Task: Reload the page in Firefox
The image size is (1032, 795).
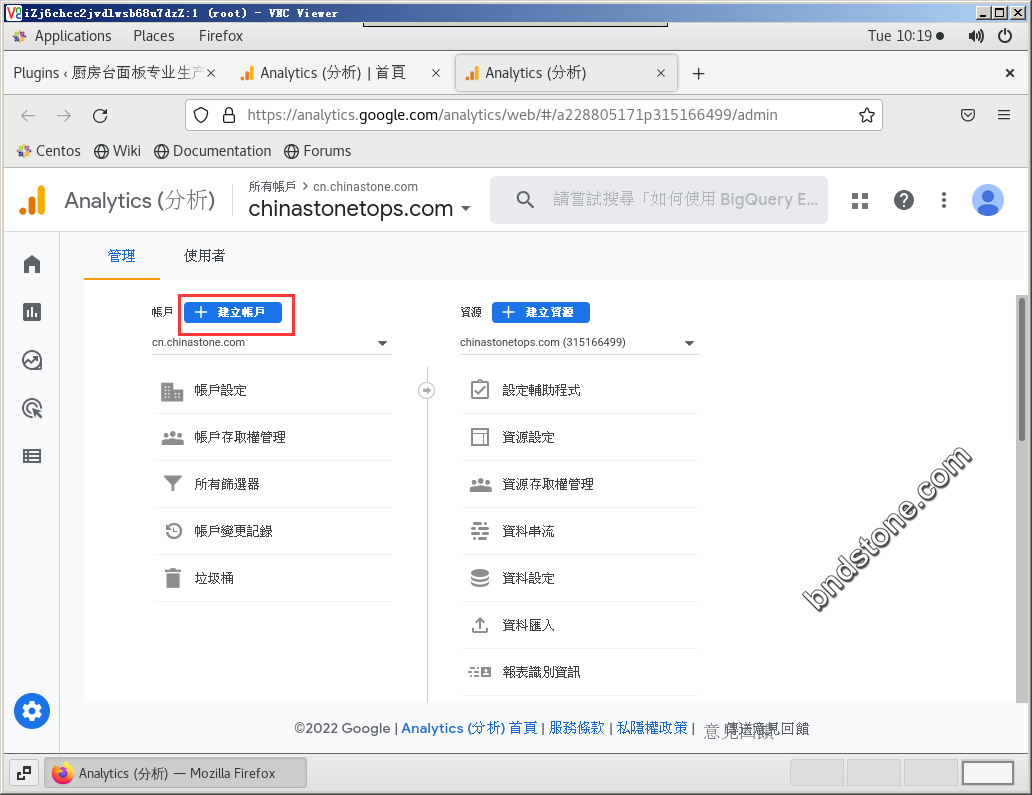Action: pyautogui.click(x=100, y=116)
